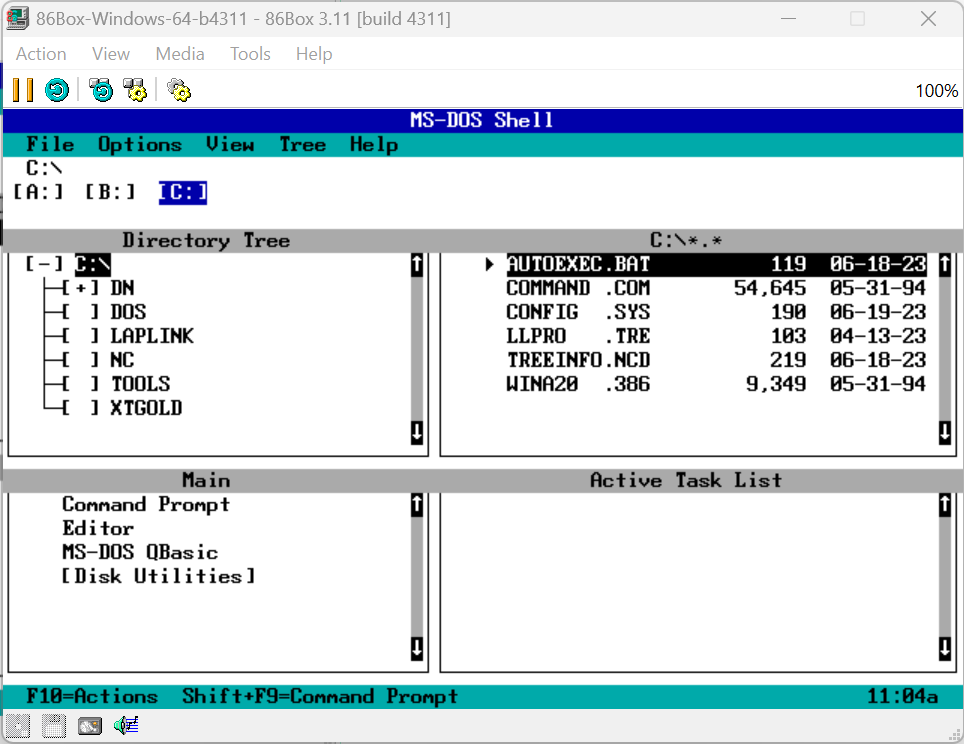Screen dimensions: 964x744
Task: Click the box beside XTGOLD directory
Action: tap(81, 408)
